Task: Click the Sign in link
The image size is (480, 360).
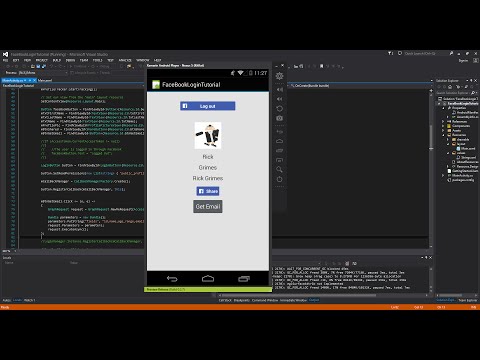Action: 463,61
